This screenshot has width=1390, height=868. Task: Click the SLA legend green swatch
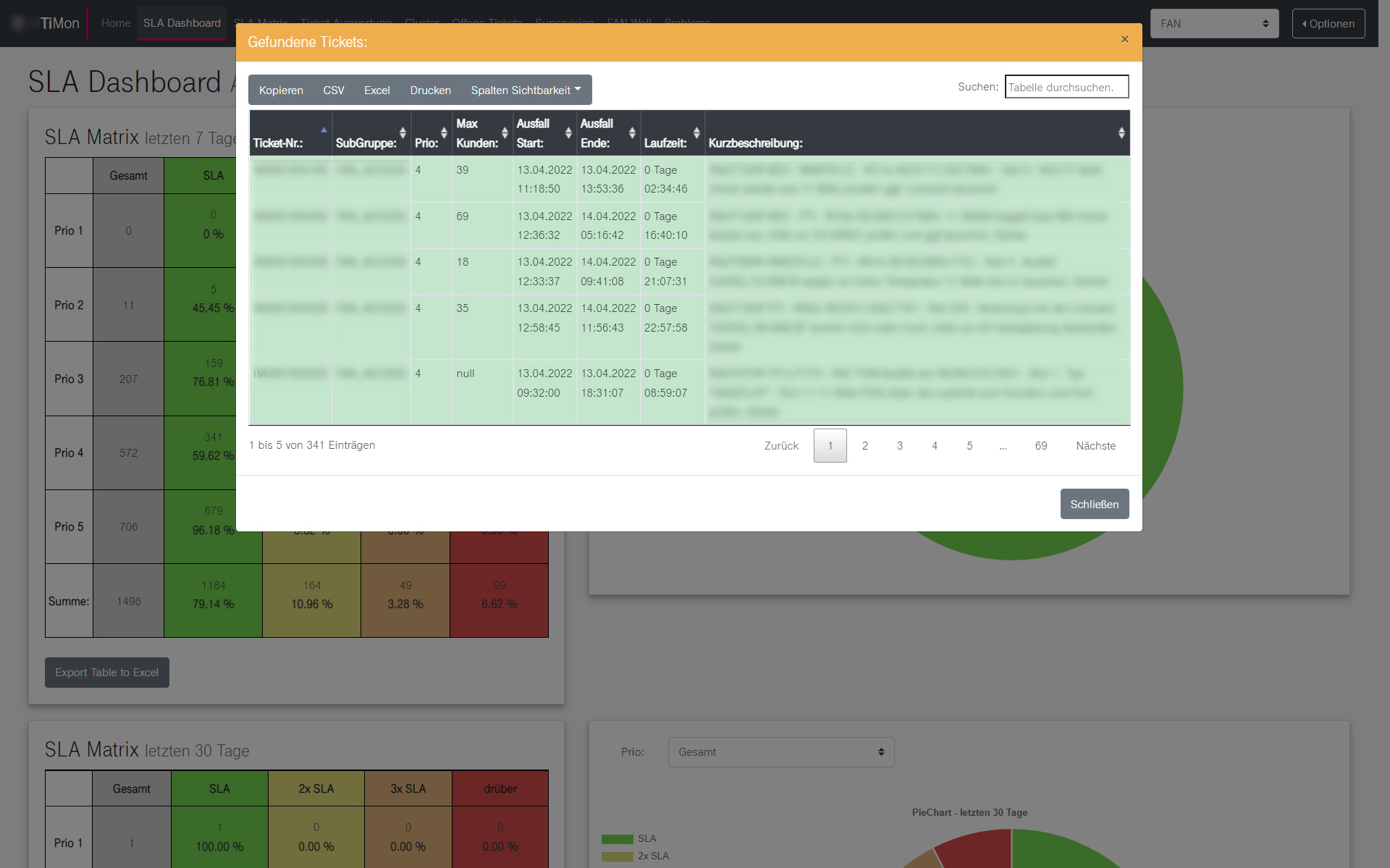click(x=618, y=839)
